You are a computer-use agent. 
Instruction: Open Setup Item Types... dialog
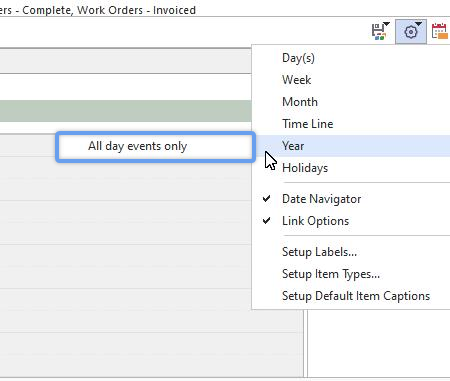tap(351, 274)
